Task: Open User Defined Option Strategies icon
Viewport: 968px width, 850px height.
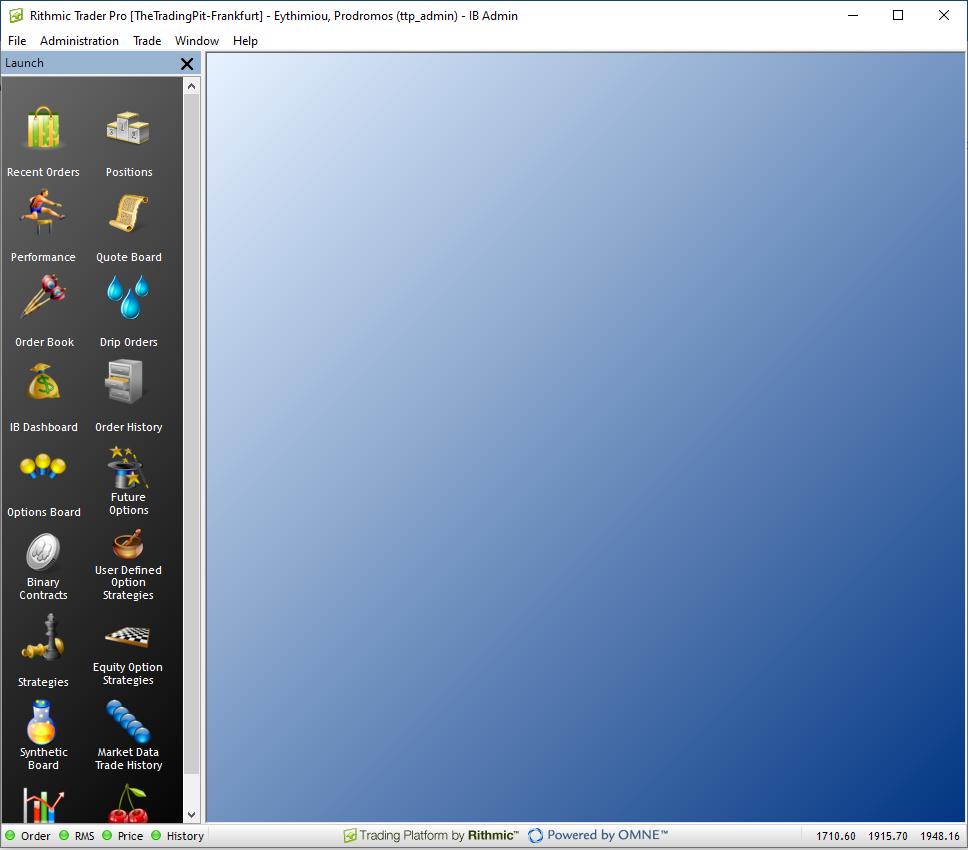Action: coord(128,544)
